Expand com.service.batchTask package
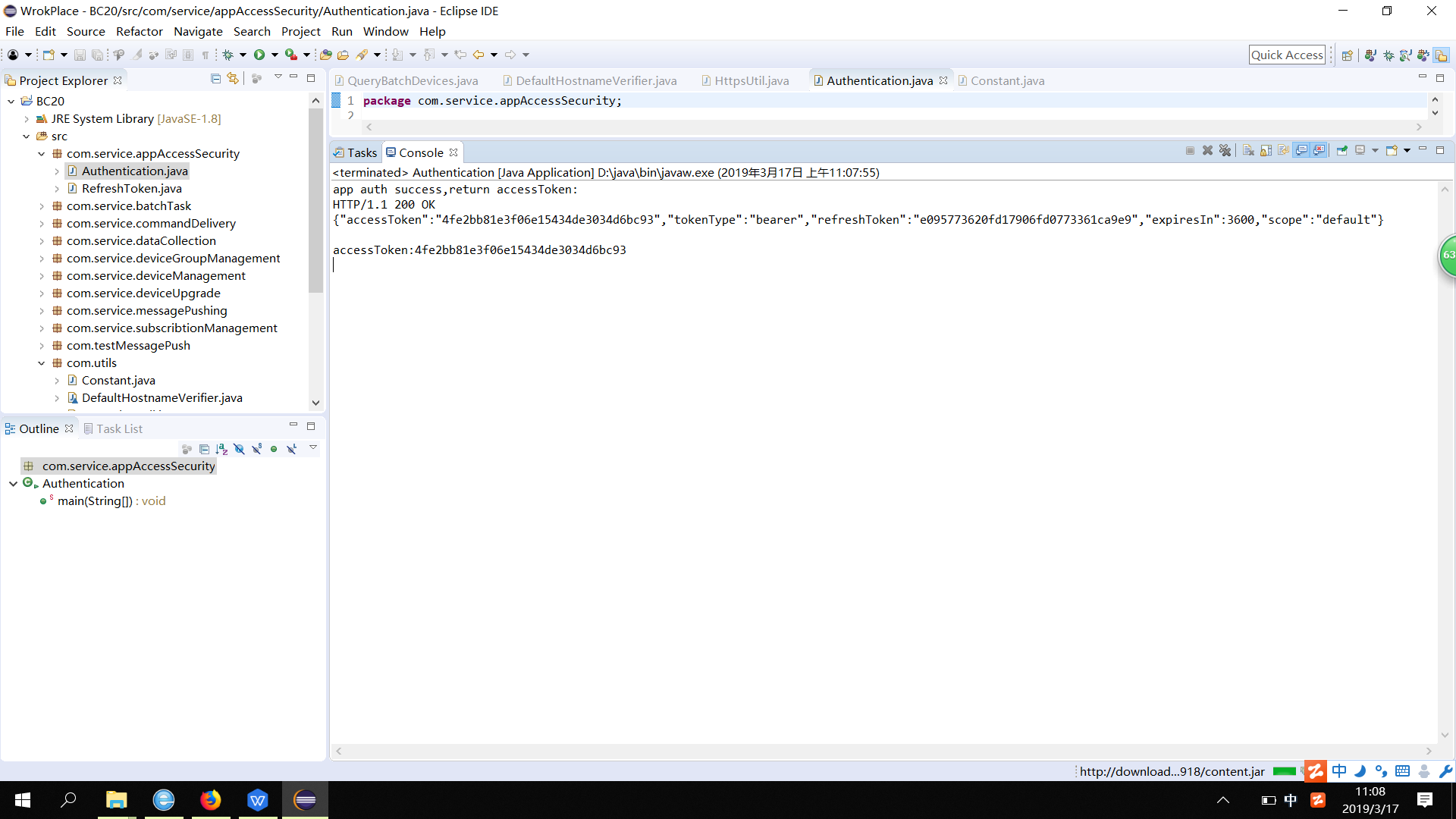The width and height of the screenshot is (1456, 819). (42, 206)
